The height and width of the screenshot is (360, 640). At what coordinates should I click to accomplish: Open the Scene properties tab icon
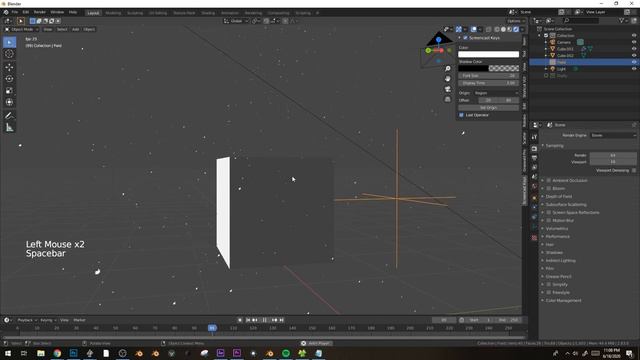click(x=534, y=177)
